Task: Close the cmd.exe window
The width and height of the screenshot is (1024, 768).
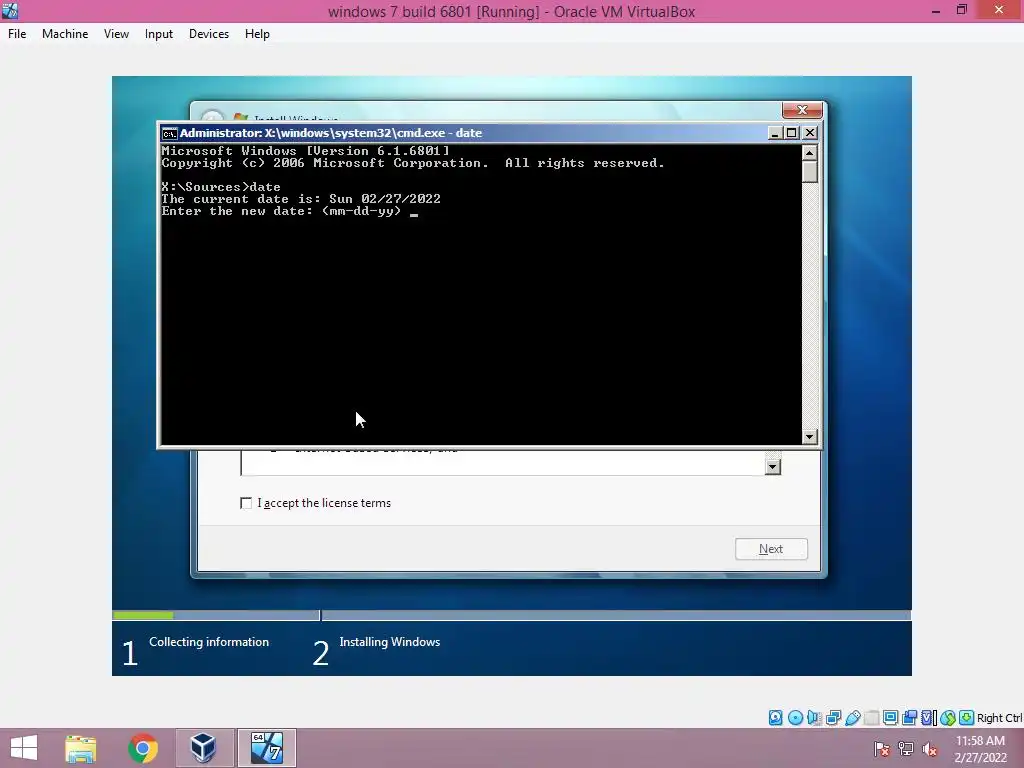Action: click(x=810, y=133)
